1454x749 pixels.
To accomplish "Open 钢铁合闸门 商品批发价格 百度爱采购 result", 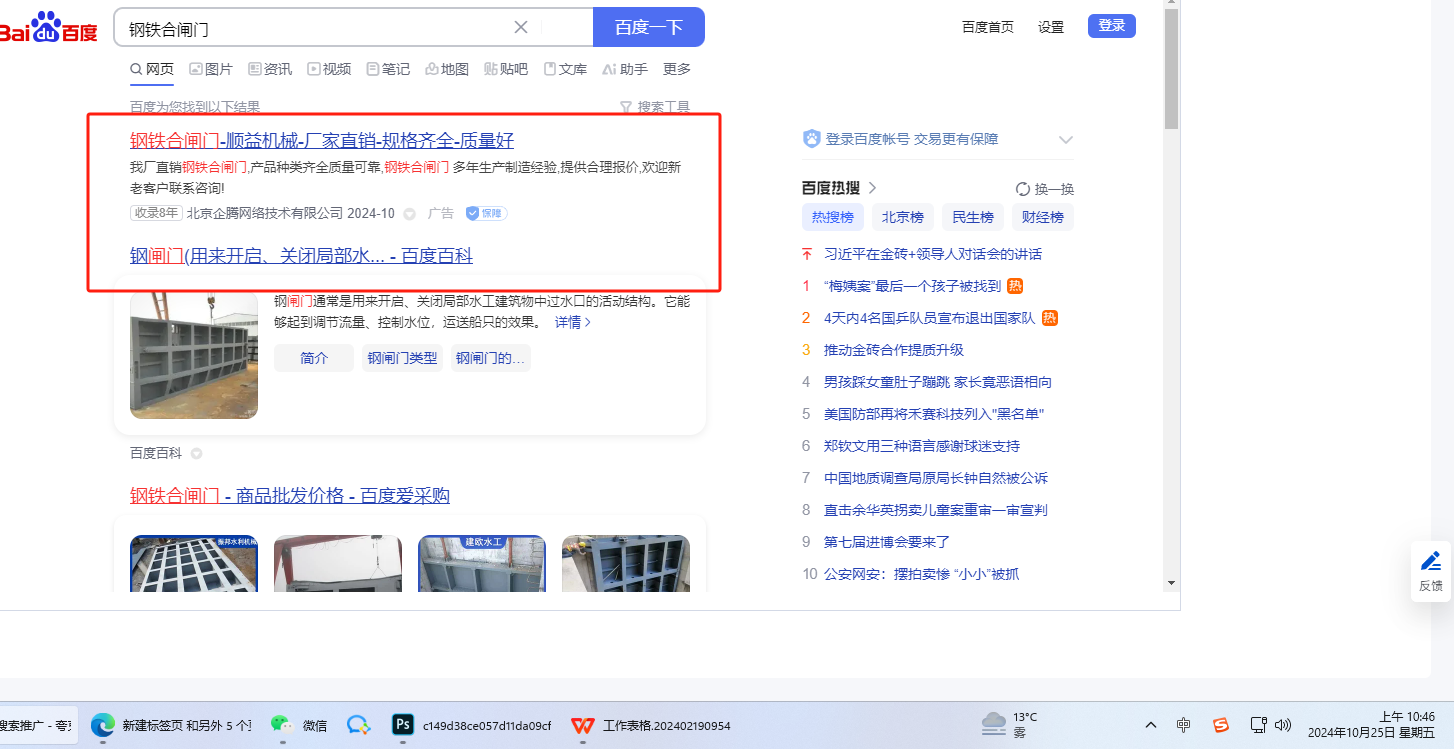I will click(290, 496).
